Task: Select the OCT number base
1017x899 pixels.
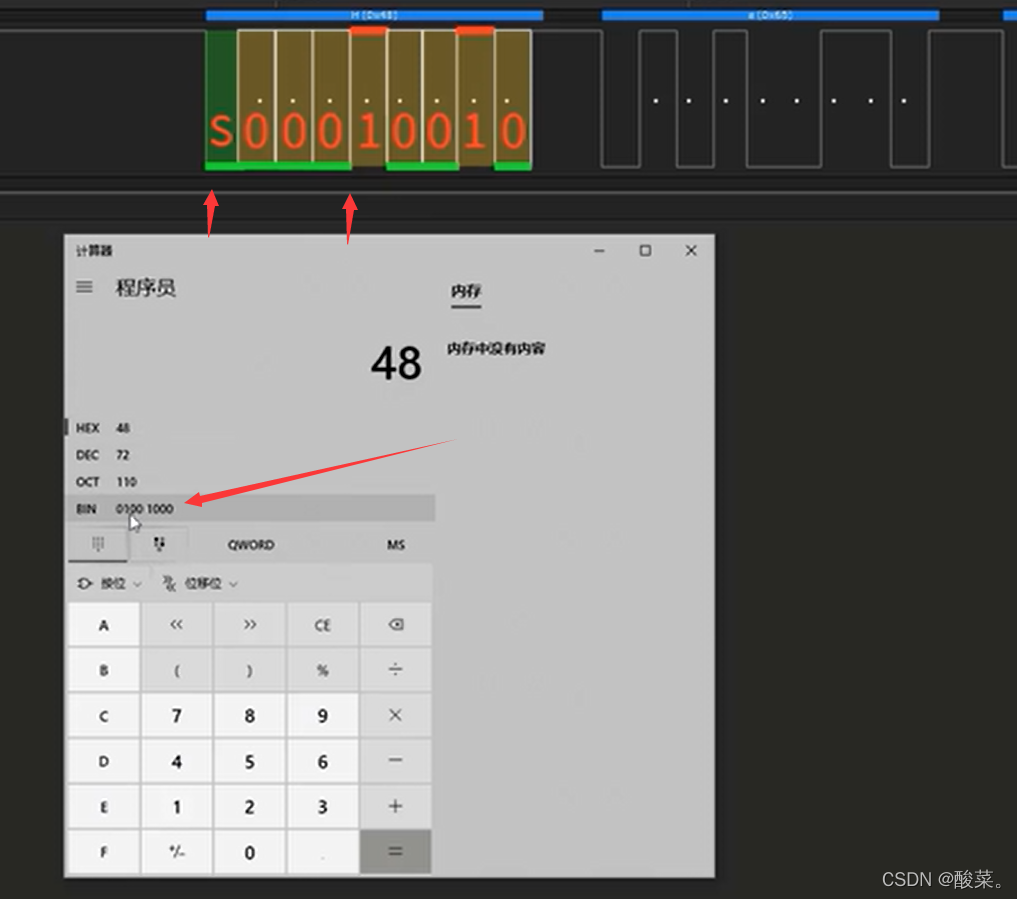Action: coord(250,482)
